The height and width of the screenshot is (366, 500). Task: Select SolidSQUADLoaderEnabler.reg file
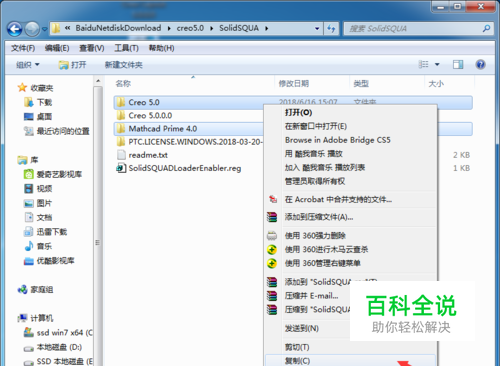click(x=178, y=168)
